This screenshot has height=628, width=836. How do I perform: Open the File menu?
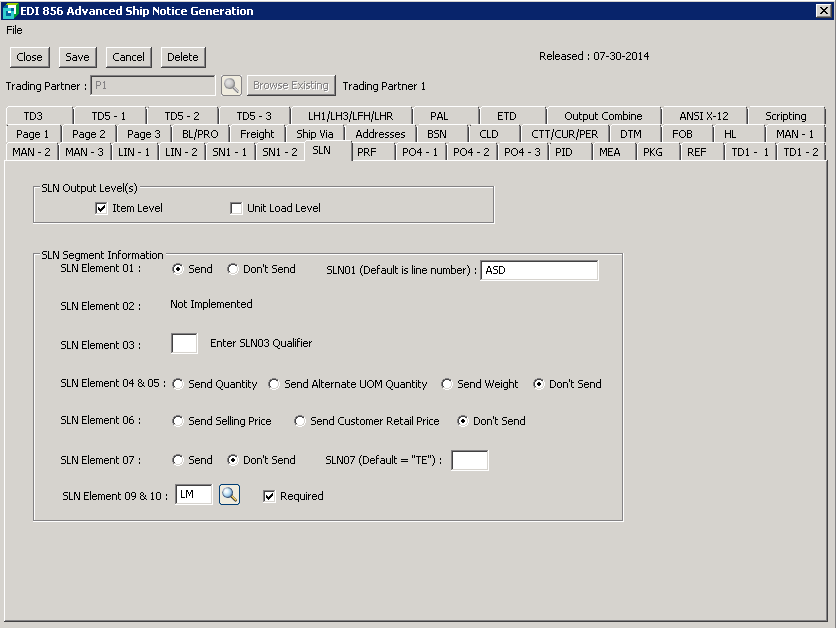coord(14,30)
